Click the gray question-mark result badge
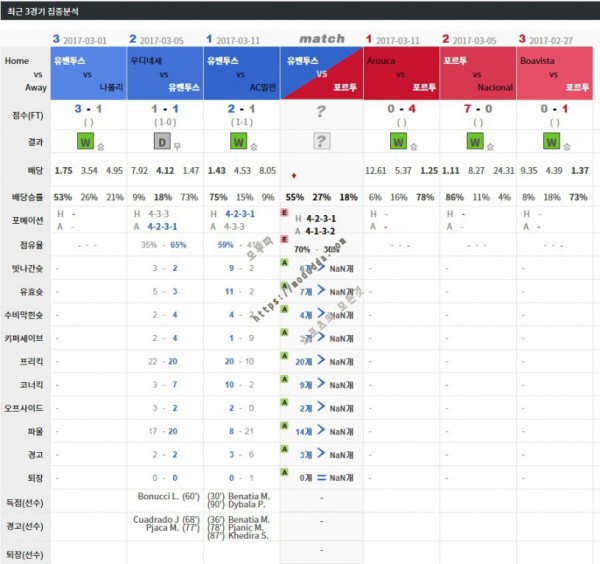 coord(321,141)
